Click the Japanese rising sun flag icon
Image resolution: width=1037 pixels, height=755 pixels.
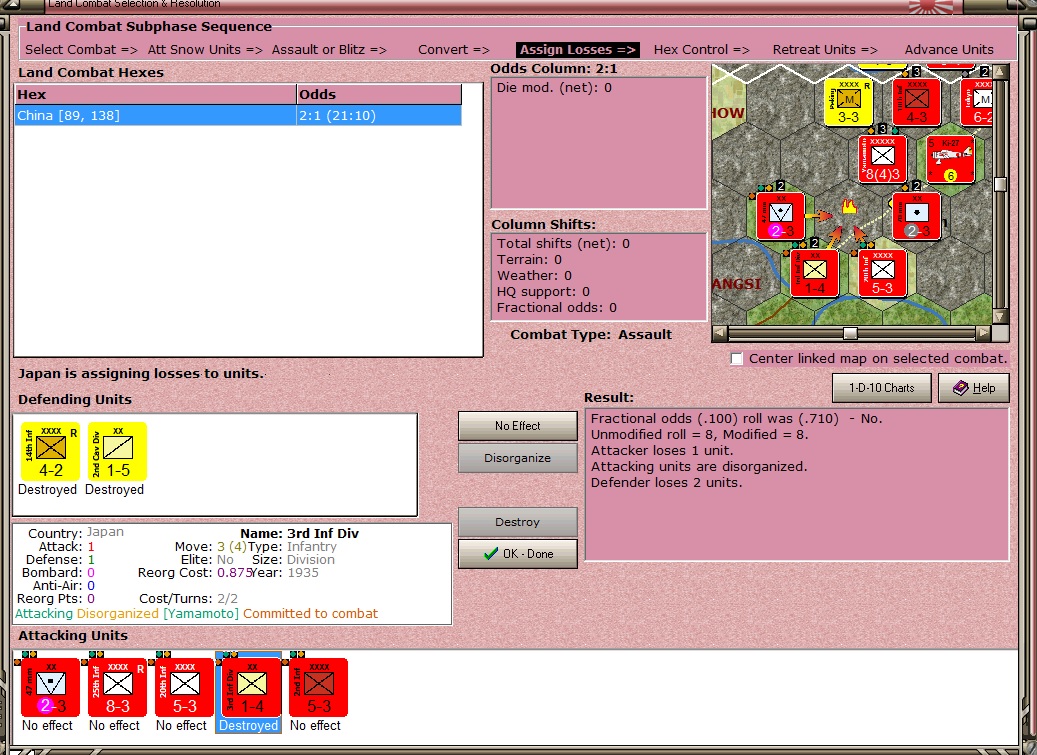tap(931, 7)
